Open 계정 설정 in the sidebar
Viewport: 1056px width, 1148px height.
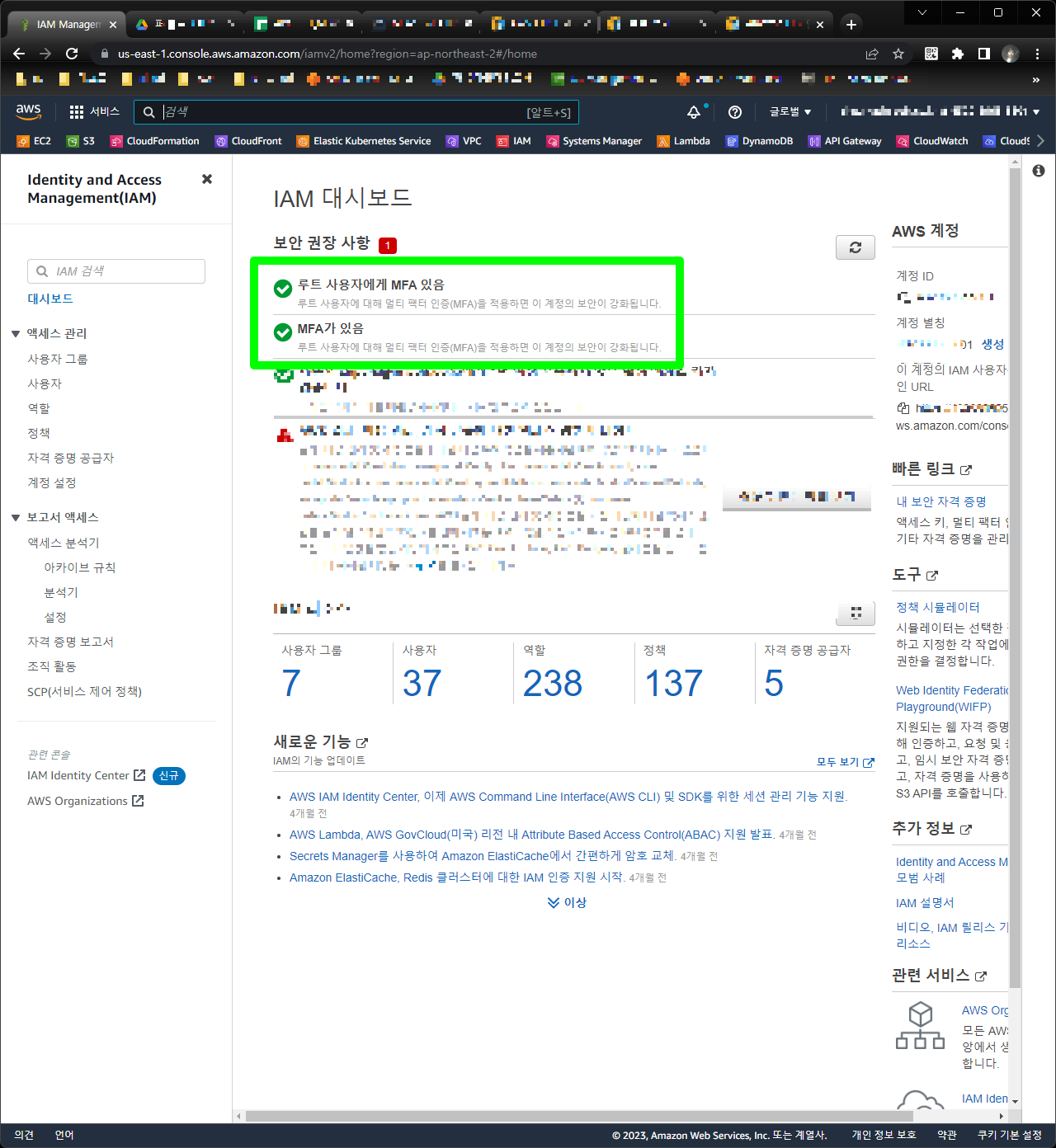click(x=52, y=482)
